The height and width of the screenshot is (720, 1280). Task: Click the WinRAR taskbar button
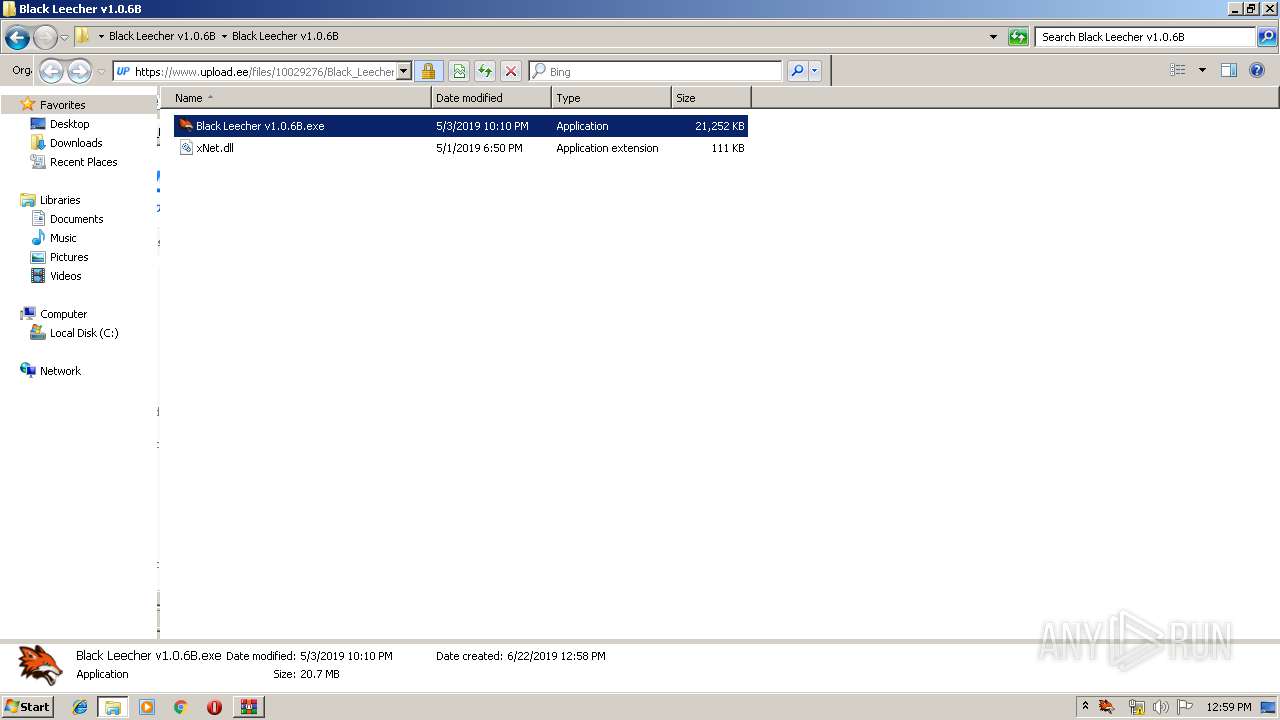(248, 707)
